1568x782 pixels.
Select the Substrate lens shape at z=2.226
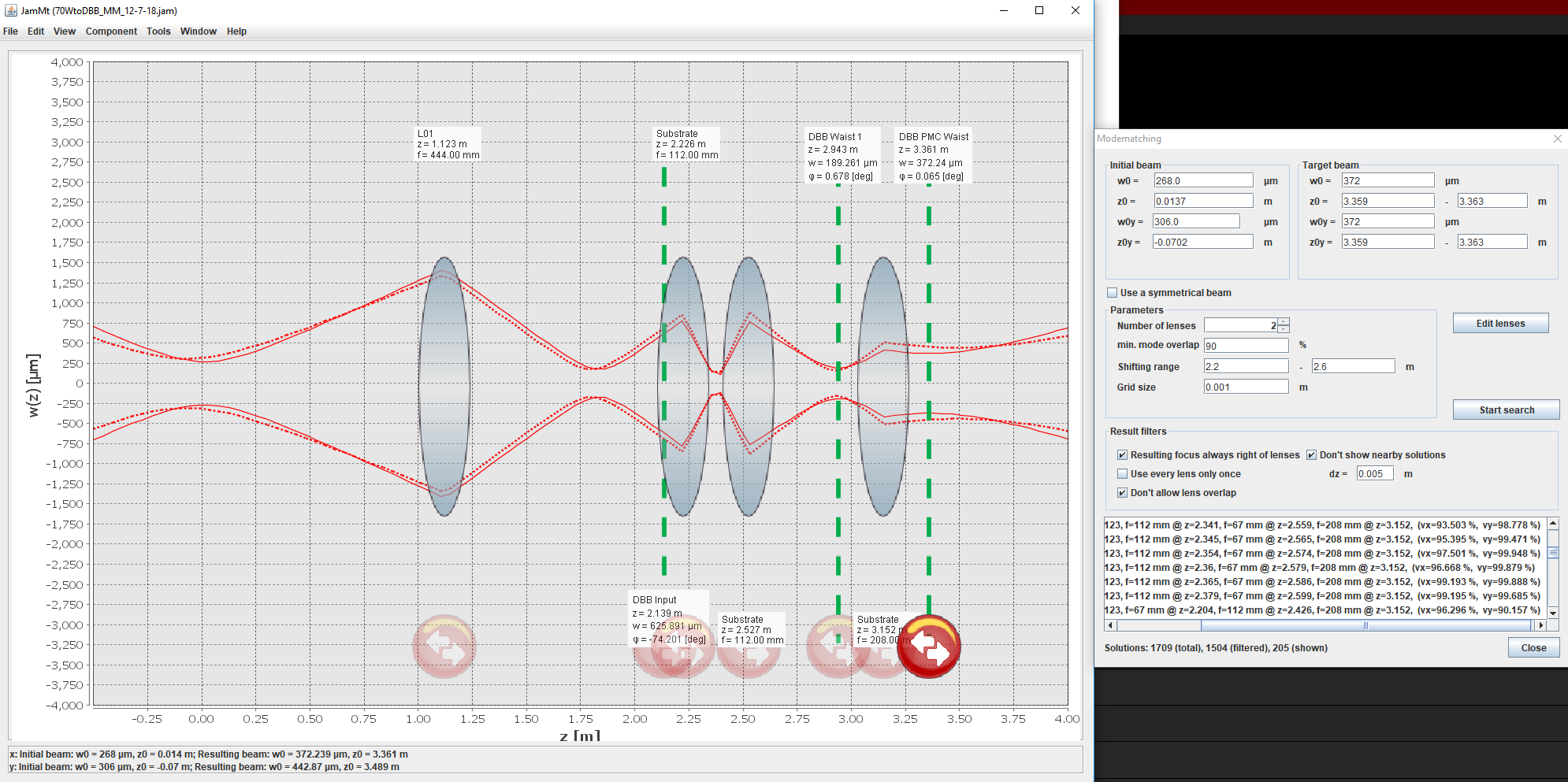(x=682, y=387)
